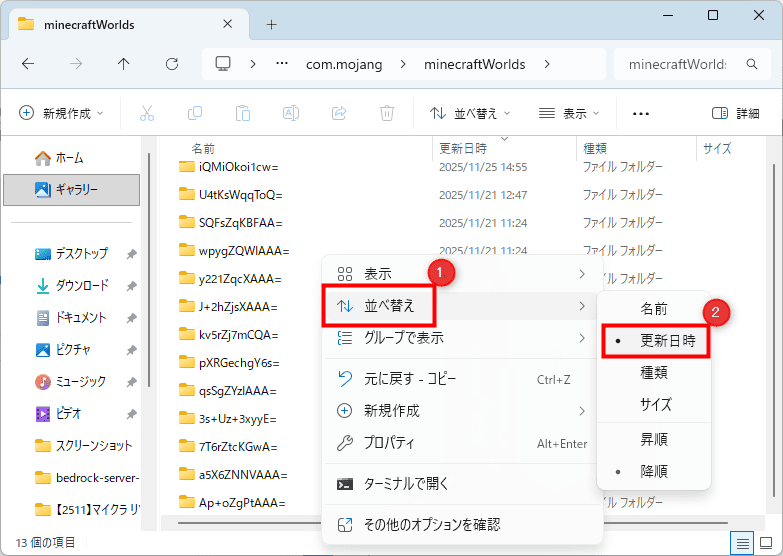Expand chevron after minecraftWorlds breadcrumb
This screenshot has height=556, width=783.
547,64
